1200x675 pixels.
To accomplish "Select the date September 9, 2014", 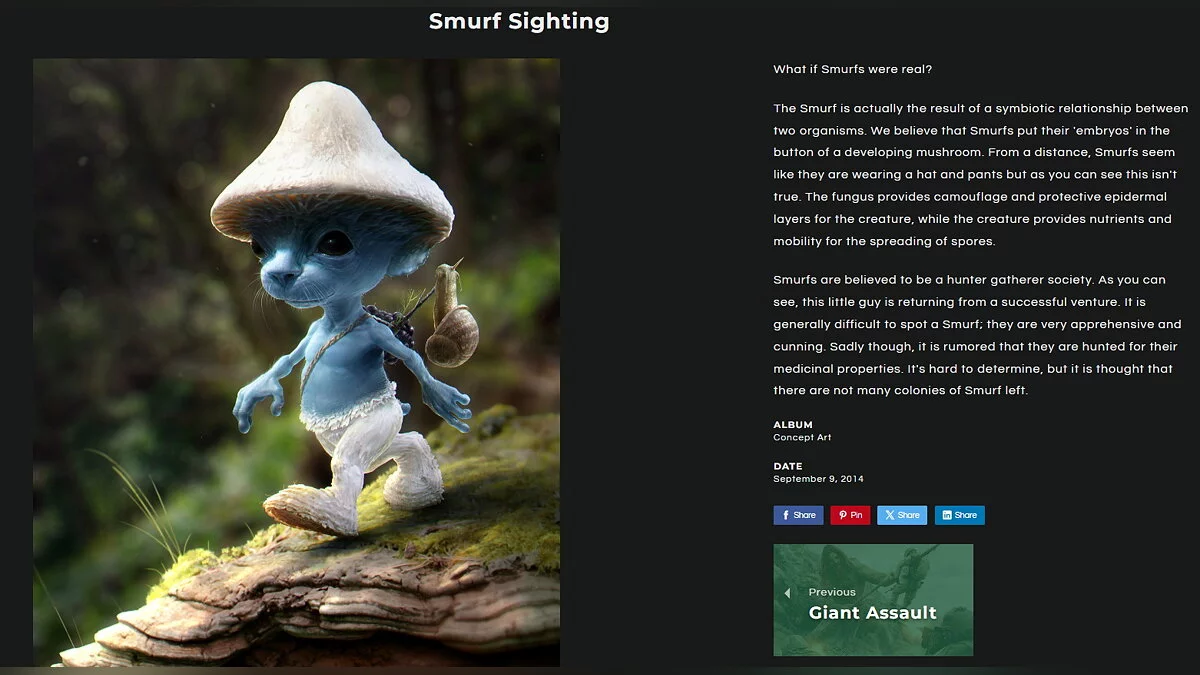I will 818,479.
